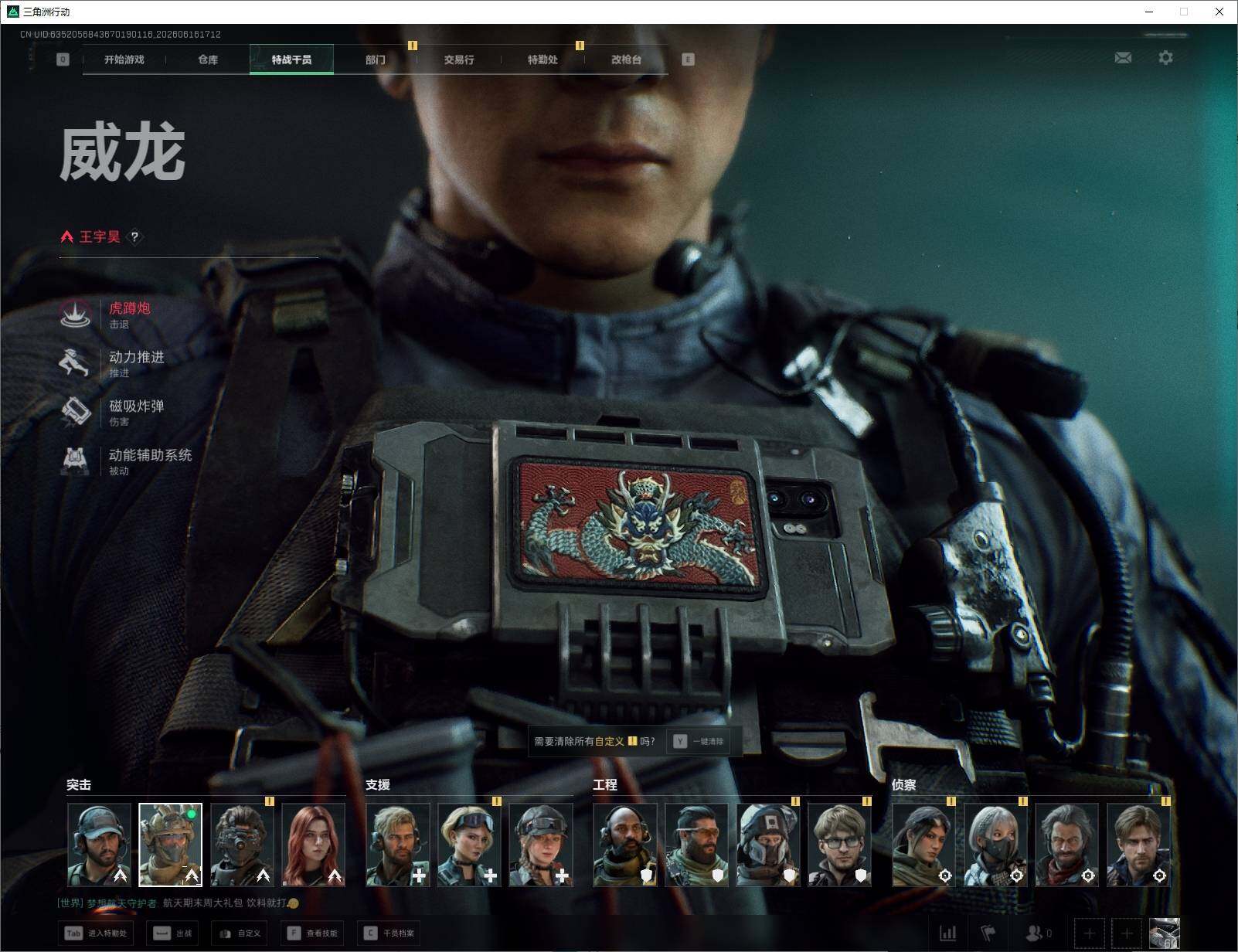1238x952 pixels.
Task: Click the 王宇昊 operator real name
Action: point(100,237)
